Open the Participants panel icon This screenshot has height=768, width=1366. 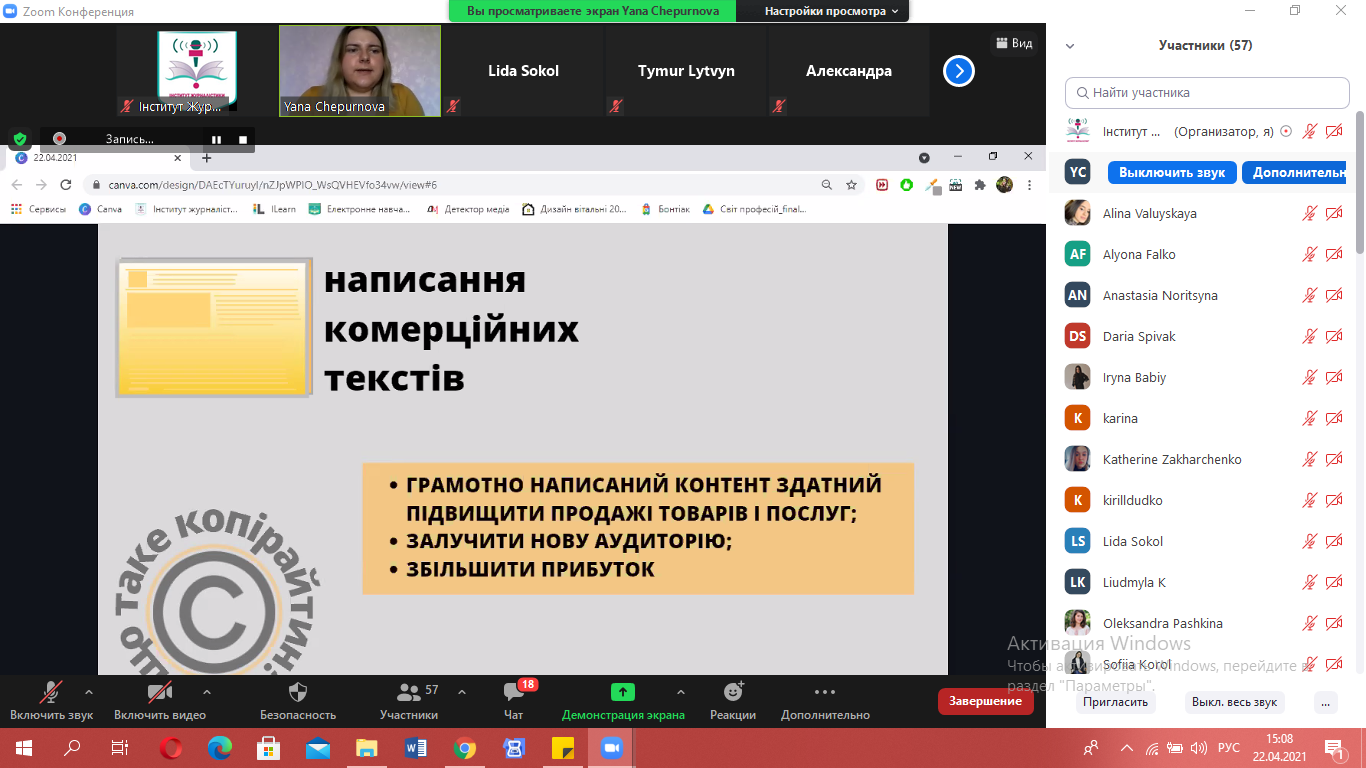pyautogui.click(x=409, y=693)
